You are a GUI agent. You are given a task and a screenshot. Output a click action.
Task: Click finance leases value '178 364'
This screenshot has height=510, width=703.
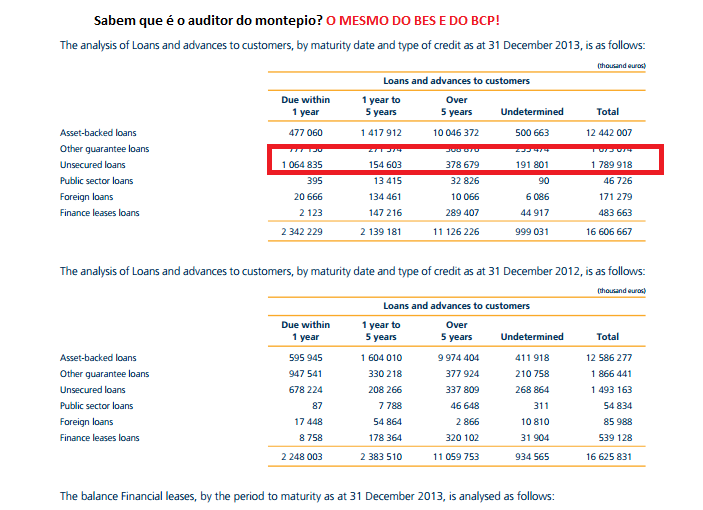(x=385, y=438)
